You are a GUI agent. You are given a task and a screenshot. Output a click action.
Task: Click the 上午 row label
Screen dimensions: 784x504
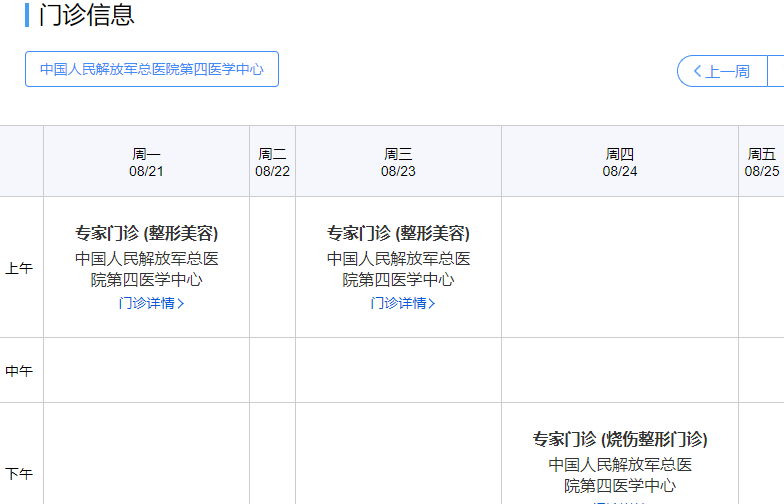tap(20, 268)
